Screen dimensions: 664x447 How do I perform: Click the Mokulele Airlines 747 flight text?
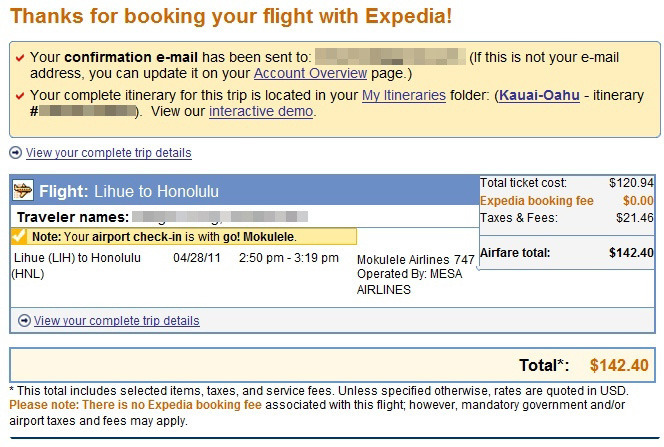(416, 259)
